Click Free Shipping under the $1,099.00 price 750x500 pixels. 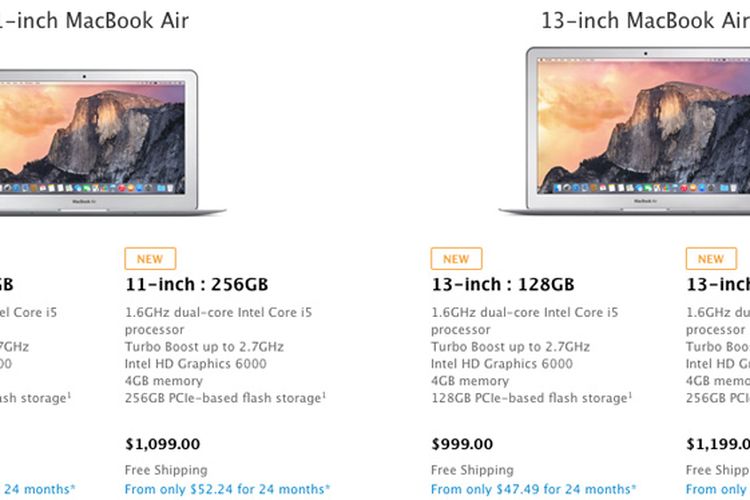point(166,469)
